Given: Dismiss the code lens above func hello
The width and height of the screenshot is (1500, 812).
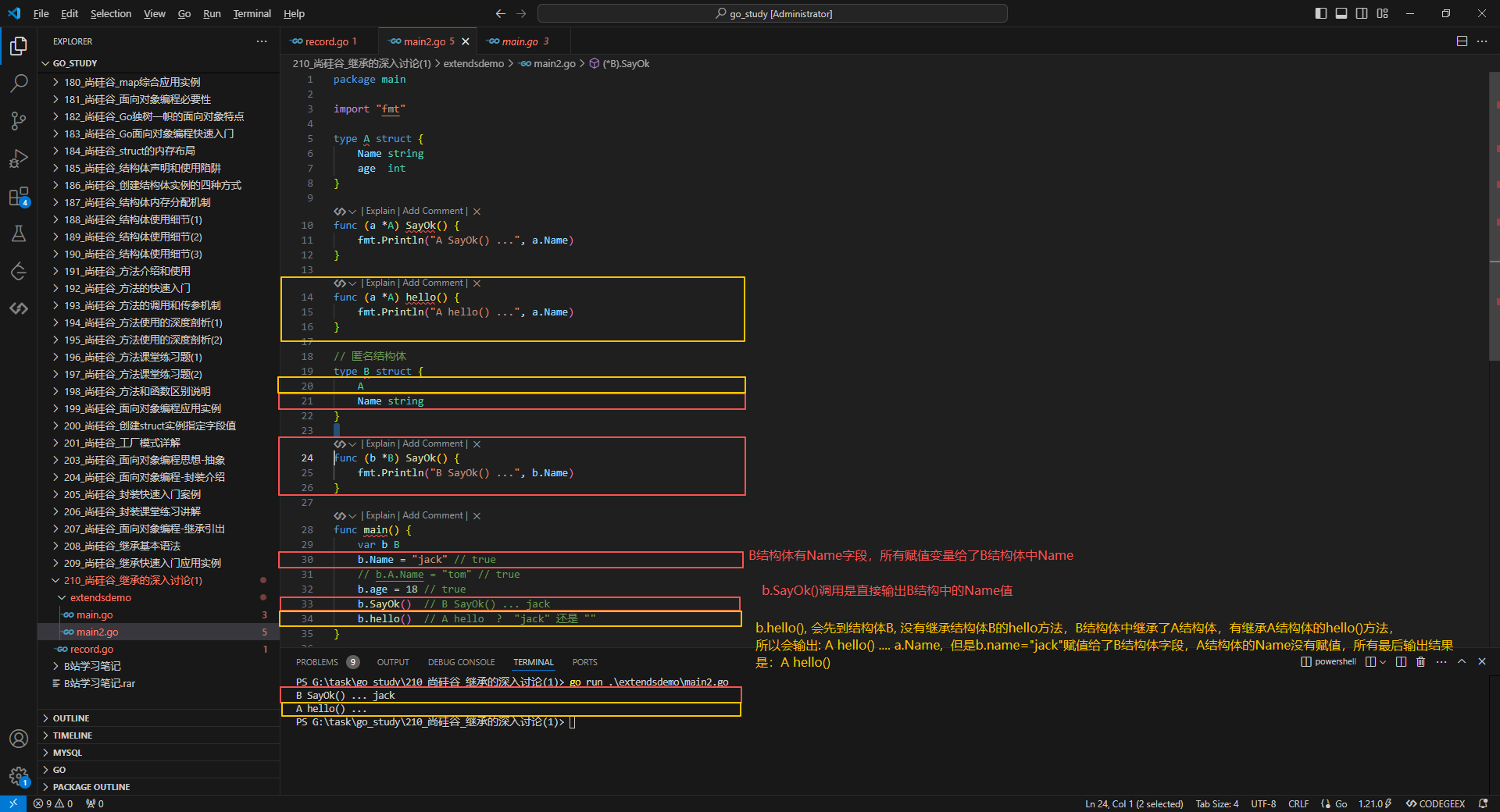Looking at the screenshot, I should 477,283.
